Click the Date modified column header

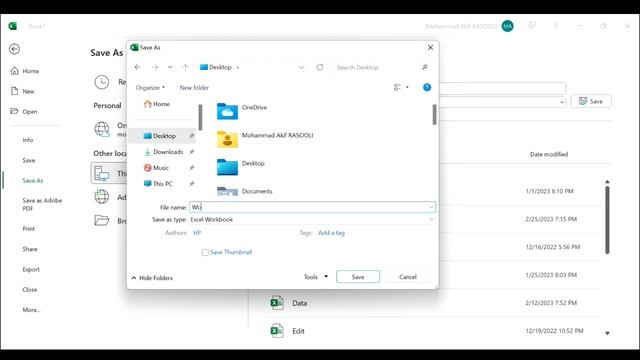[x=549, y=154]
